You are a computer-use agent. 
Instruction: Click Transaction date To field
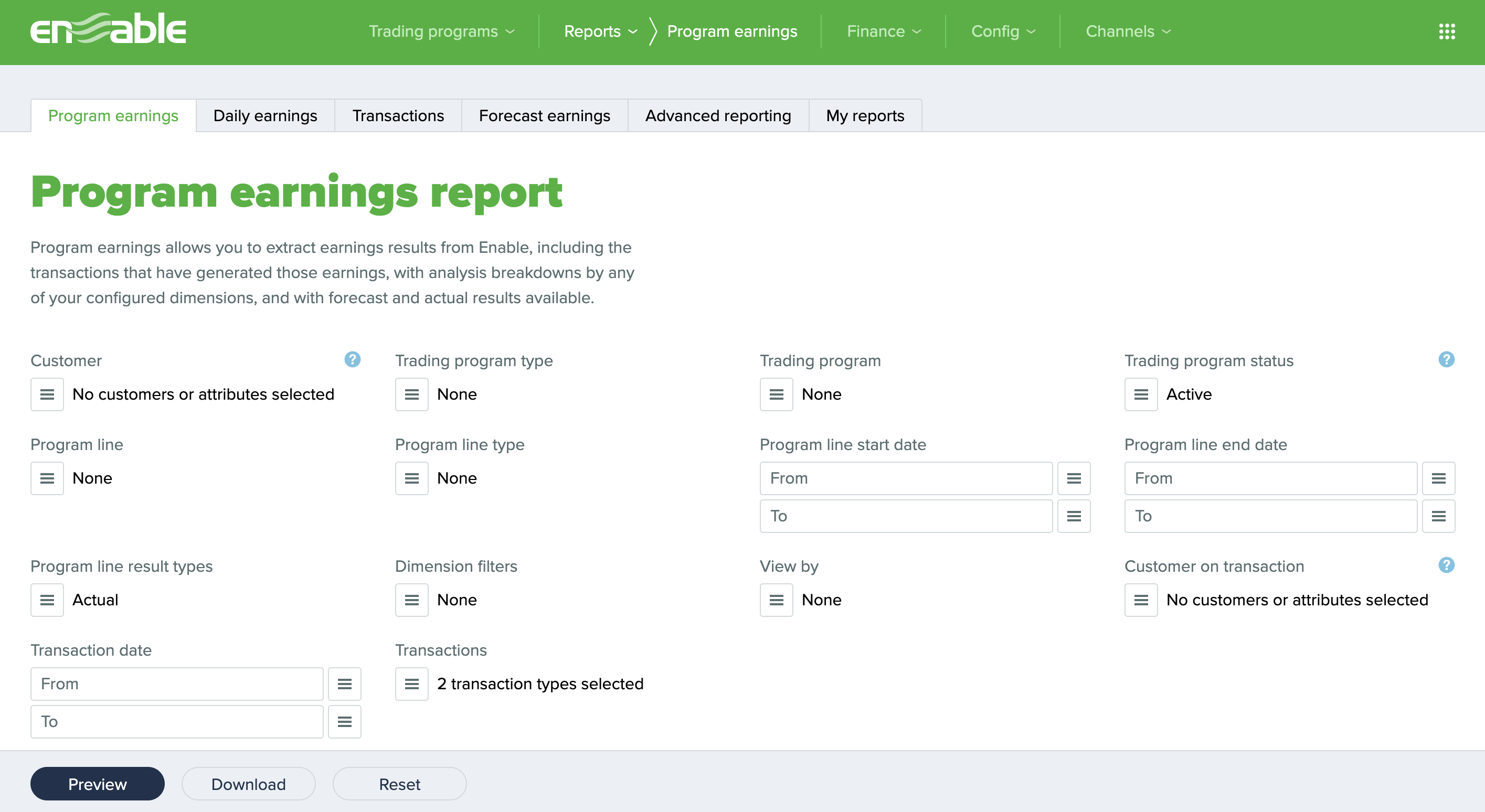click(x=177, y=722)
